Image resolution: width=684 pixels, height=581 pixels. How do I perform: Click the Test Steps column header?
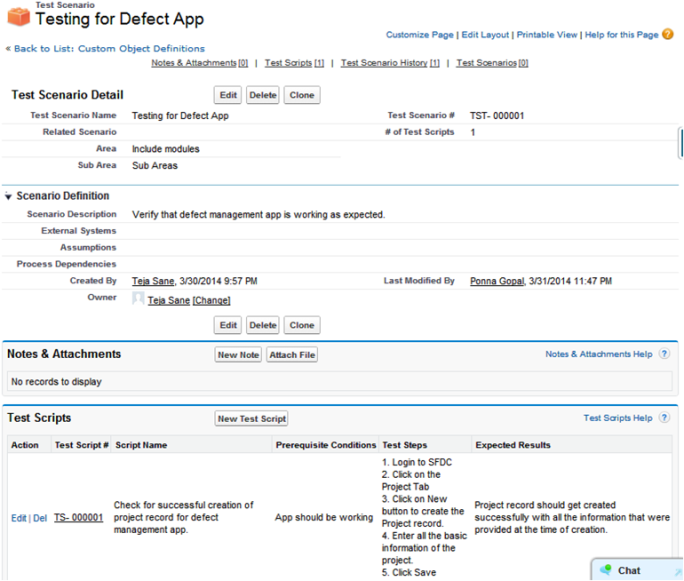click(x=404, y=445)
